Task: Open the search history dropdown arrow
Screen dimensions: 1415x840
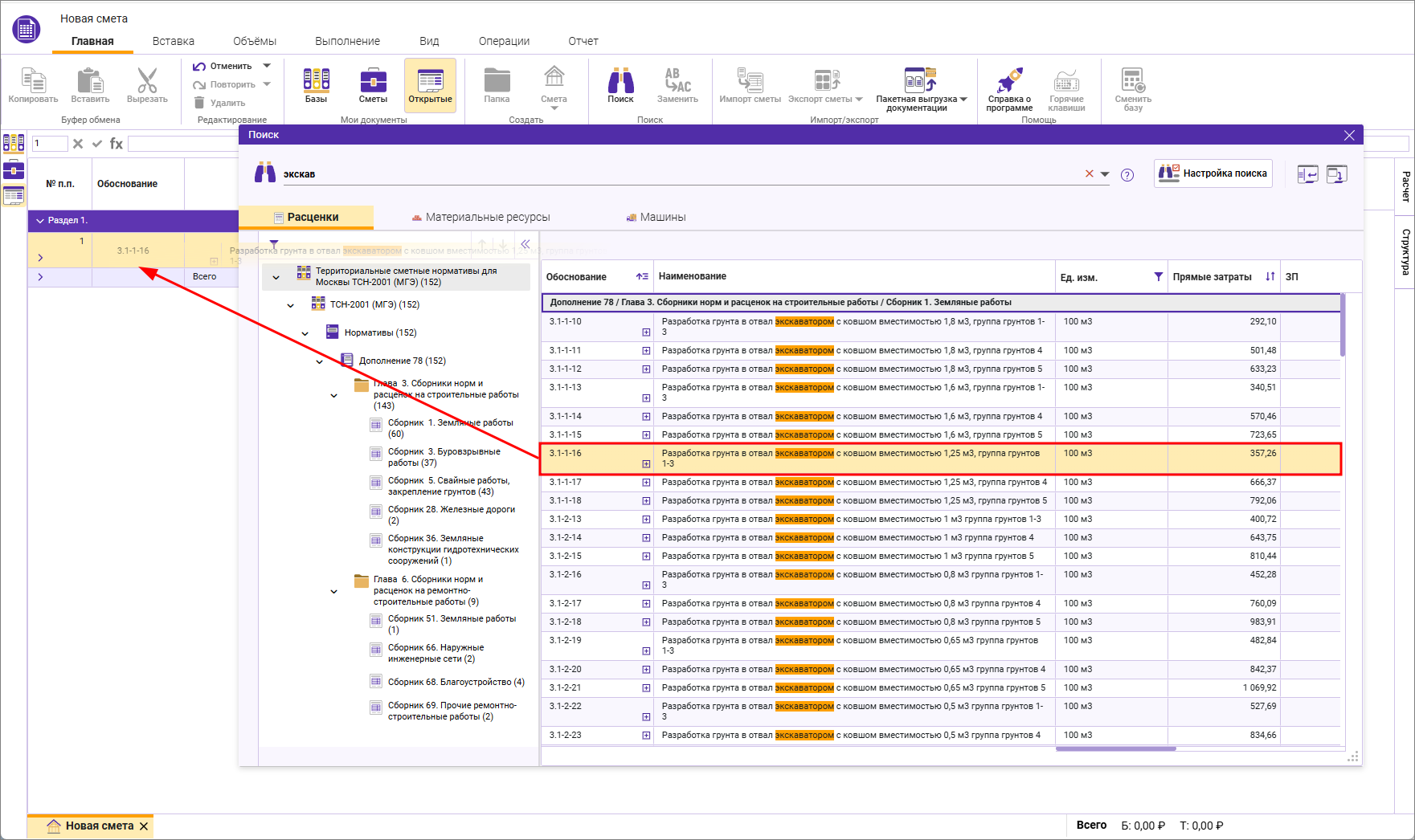Action: (1106, 174)
